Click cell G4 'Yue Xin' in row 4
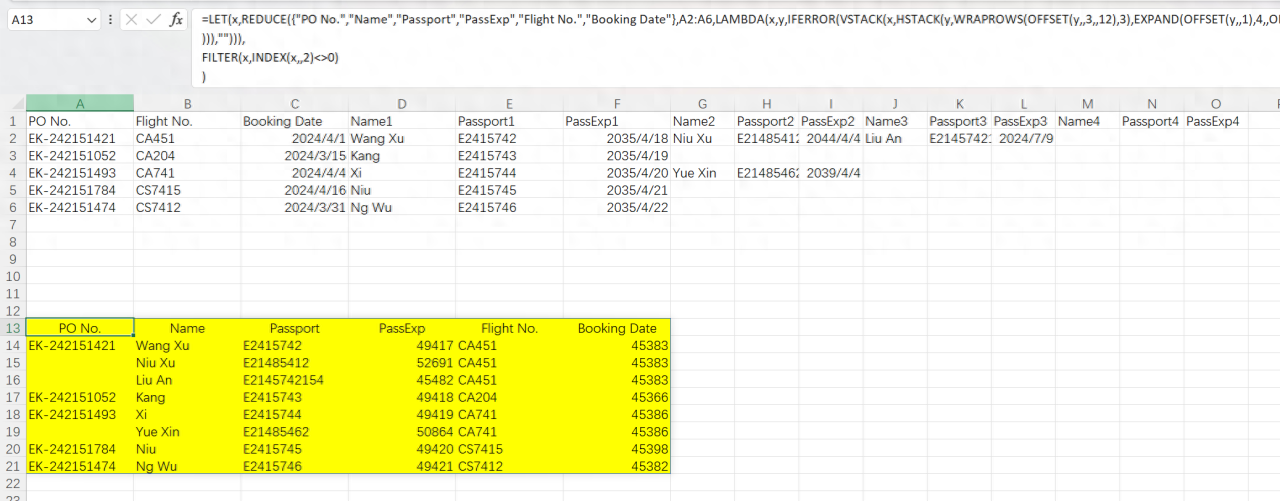The image size is (1280, 501). pyautogui.click(x=702, y=173)
